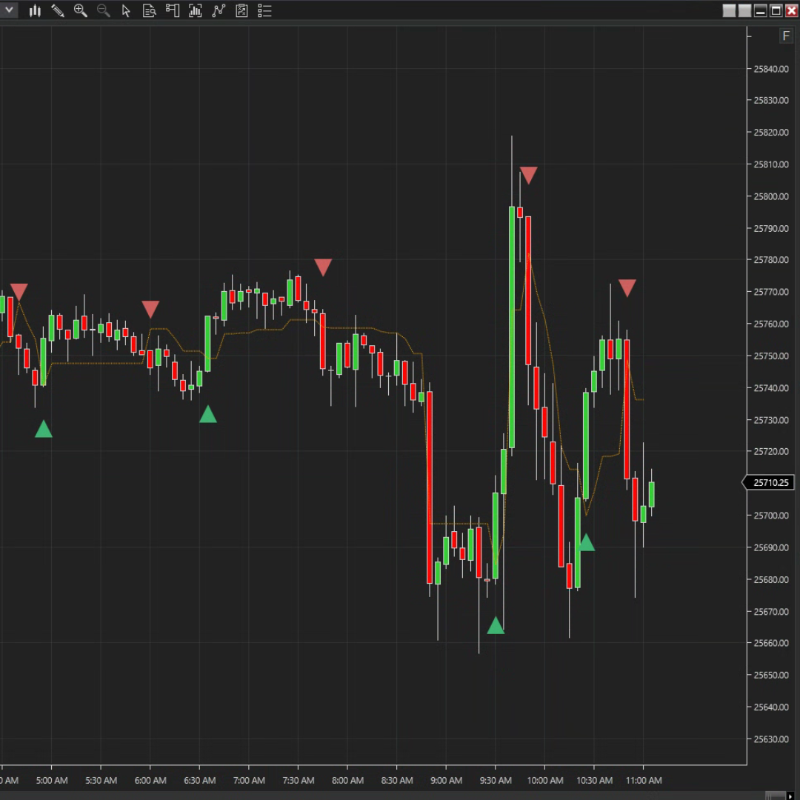The height and width of the screenshot is (800, 800).
Task: Select the red sell arrow before 5:00 AM
Action: point(19,292)
